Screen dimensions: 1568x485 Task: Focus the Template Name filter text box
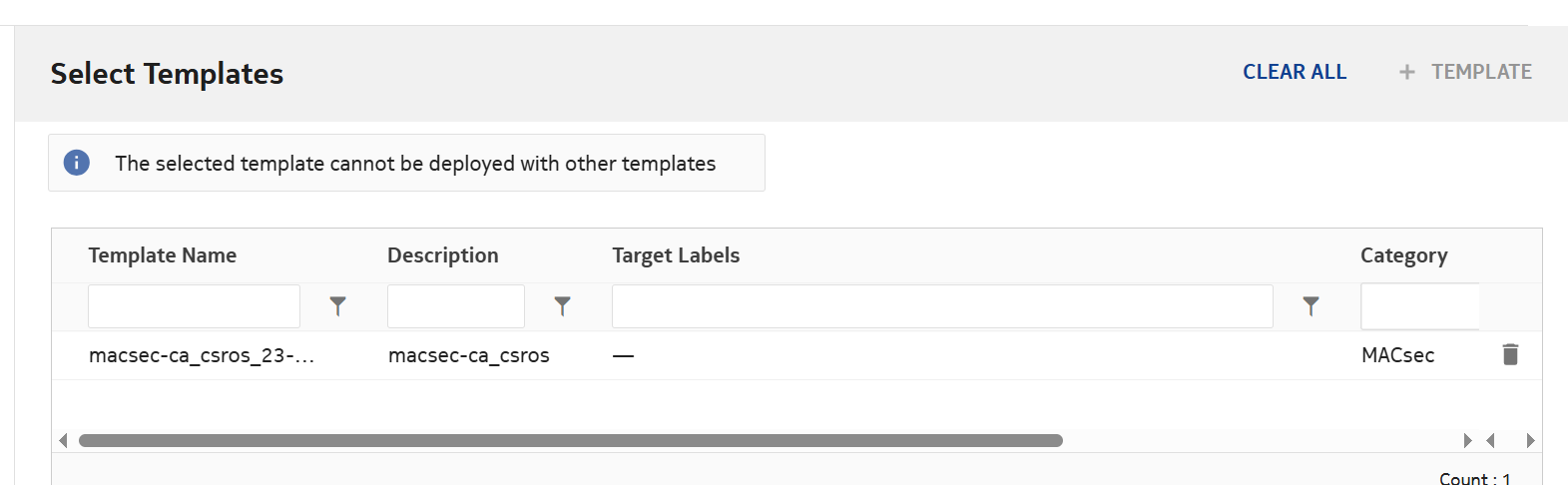click(194, 306)
